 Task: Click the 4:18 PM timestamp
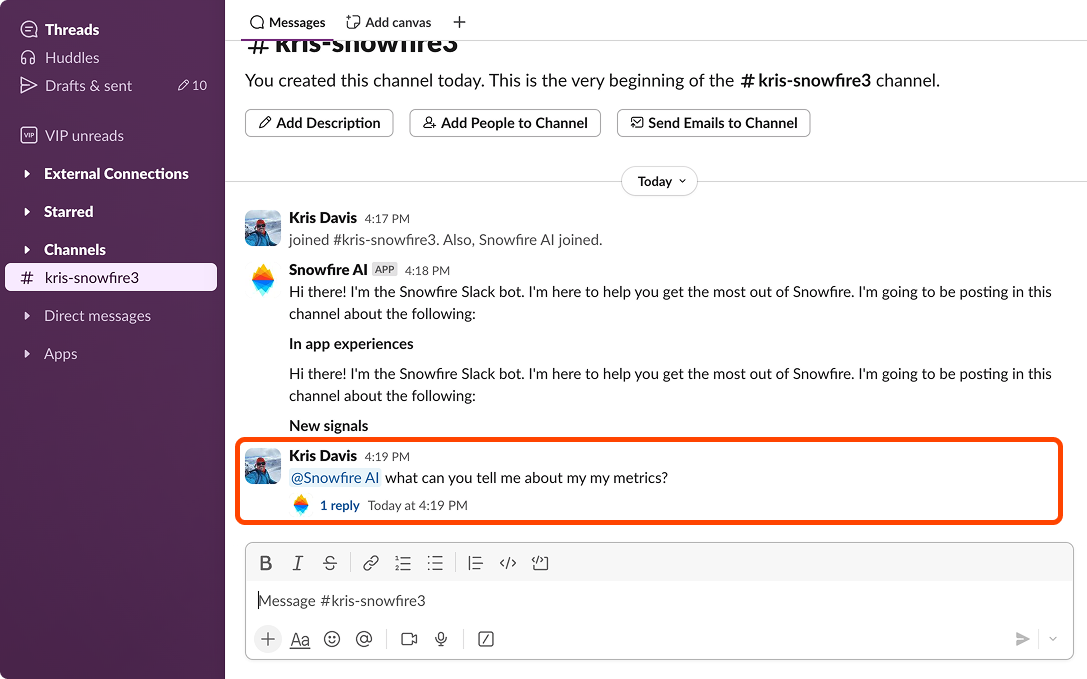pos(427,270)
